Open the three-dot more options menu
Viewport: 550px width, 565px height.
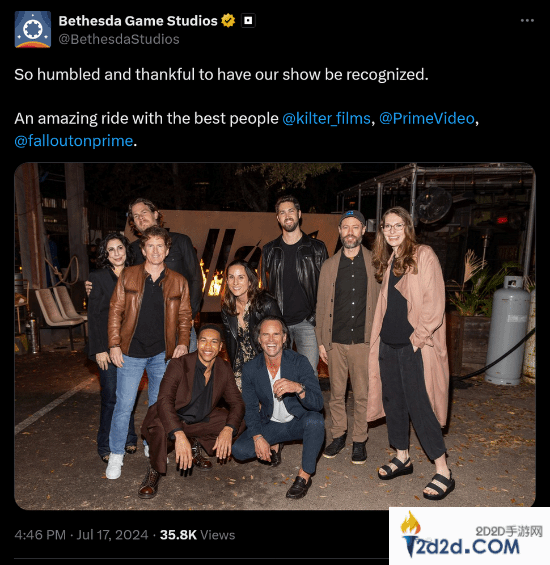tap(527, 21)
